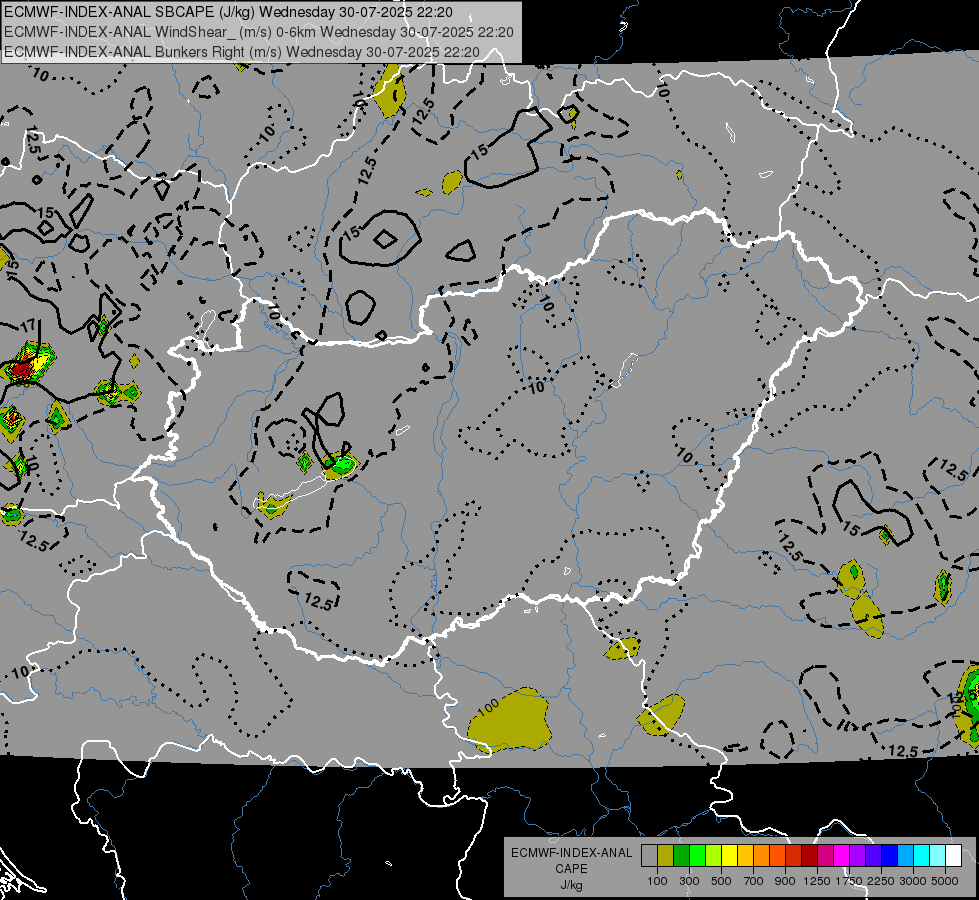Click the pure yellow legend swatch
The width and height of the screenshot is (979, 900).
point(729,856)
